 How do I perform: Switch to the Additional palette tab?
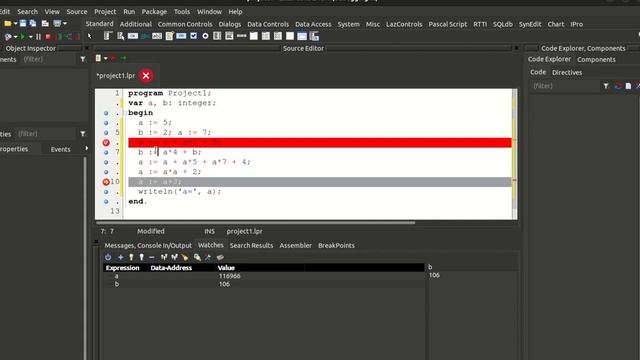tap(136, 24)
